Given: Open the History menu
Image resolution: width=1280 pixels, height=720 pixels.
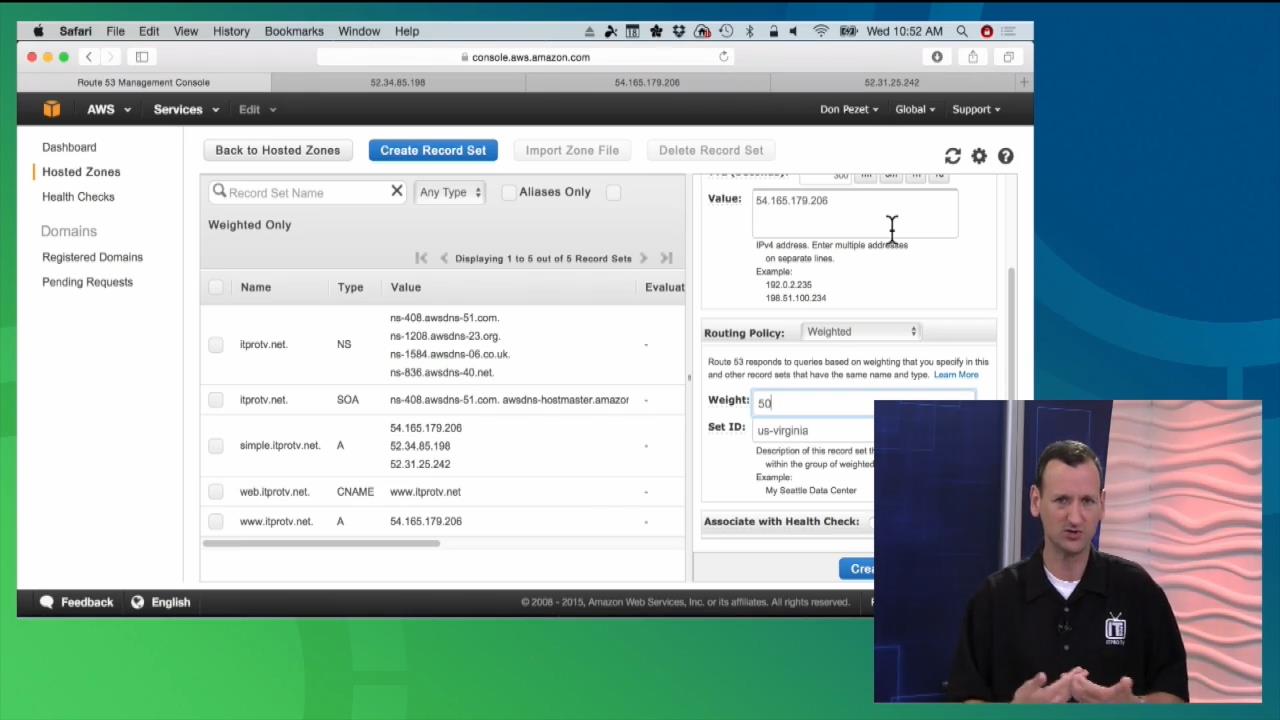Looking at the screenshot, I should click(231, 31).
